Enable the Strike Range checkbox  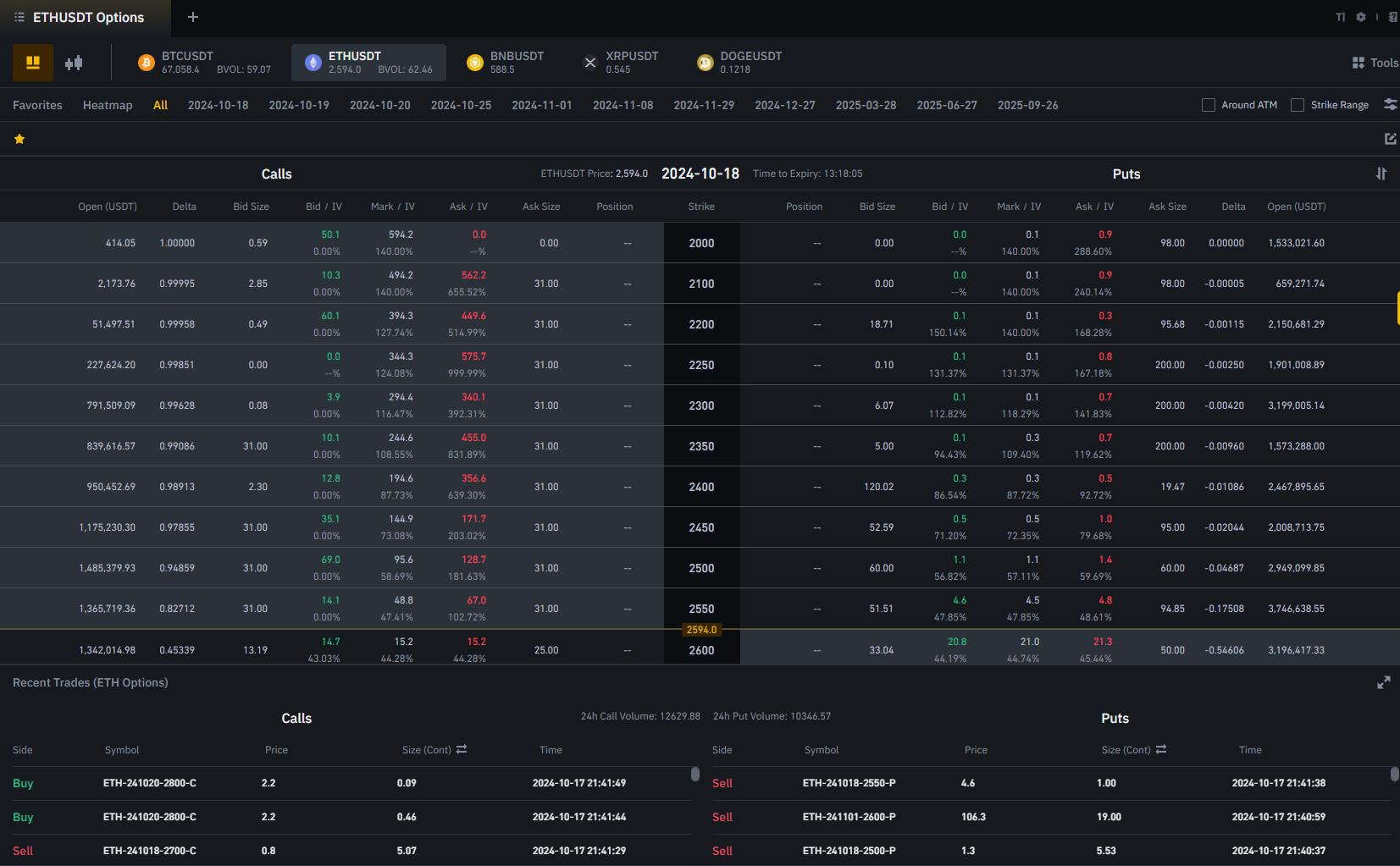click(1298, 105)
